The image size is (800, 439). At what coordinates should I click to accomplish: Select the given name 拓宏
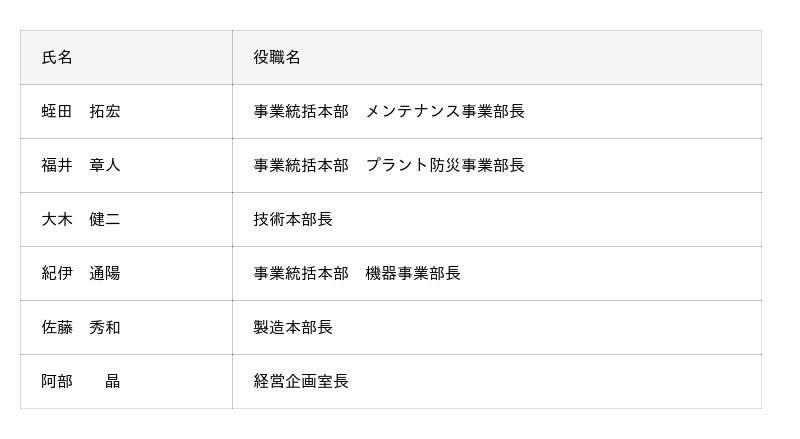pyautogui.click(x=105, y=112)
